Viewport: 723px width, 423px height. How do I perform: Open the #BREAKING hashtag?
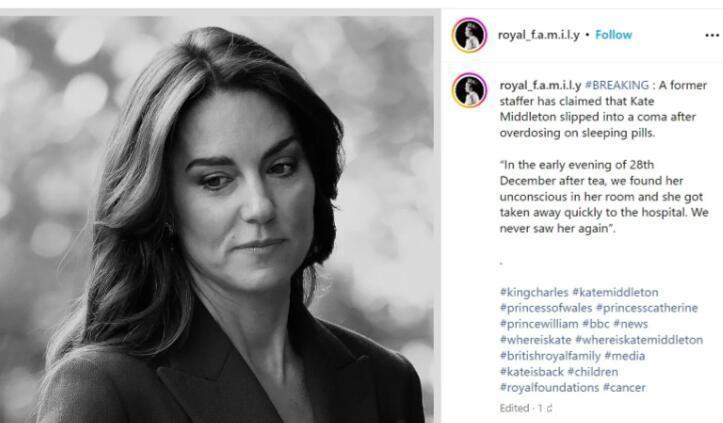[616, 85]
